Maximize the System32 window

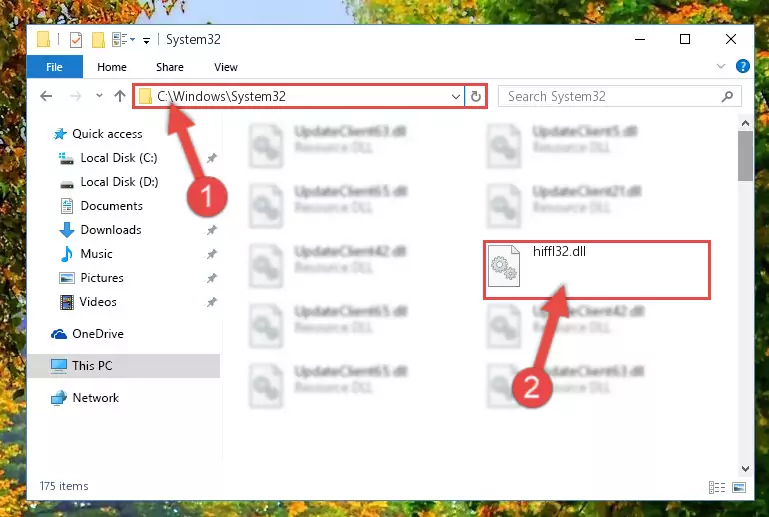click(x=685, y=39)
